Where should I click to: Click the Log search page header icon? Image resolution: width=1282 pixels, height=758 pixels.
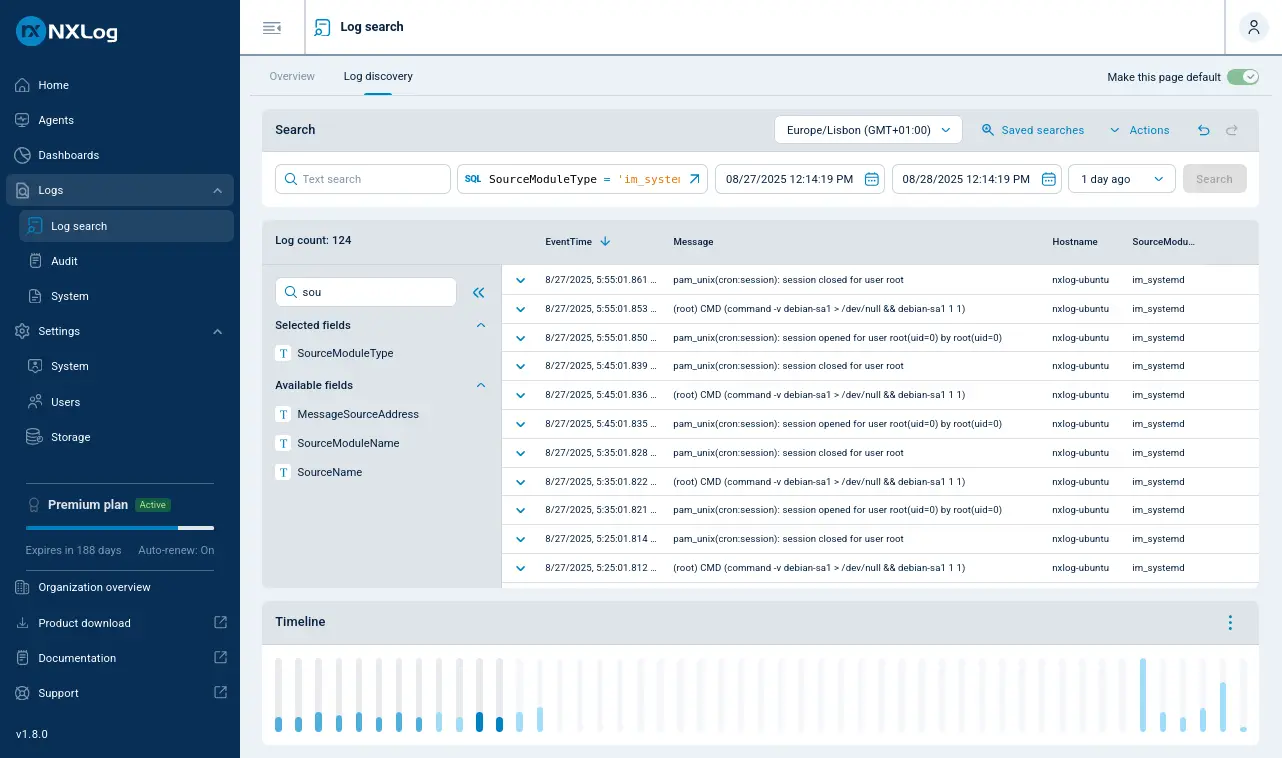point(322,27)
